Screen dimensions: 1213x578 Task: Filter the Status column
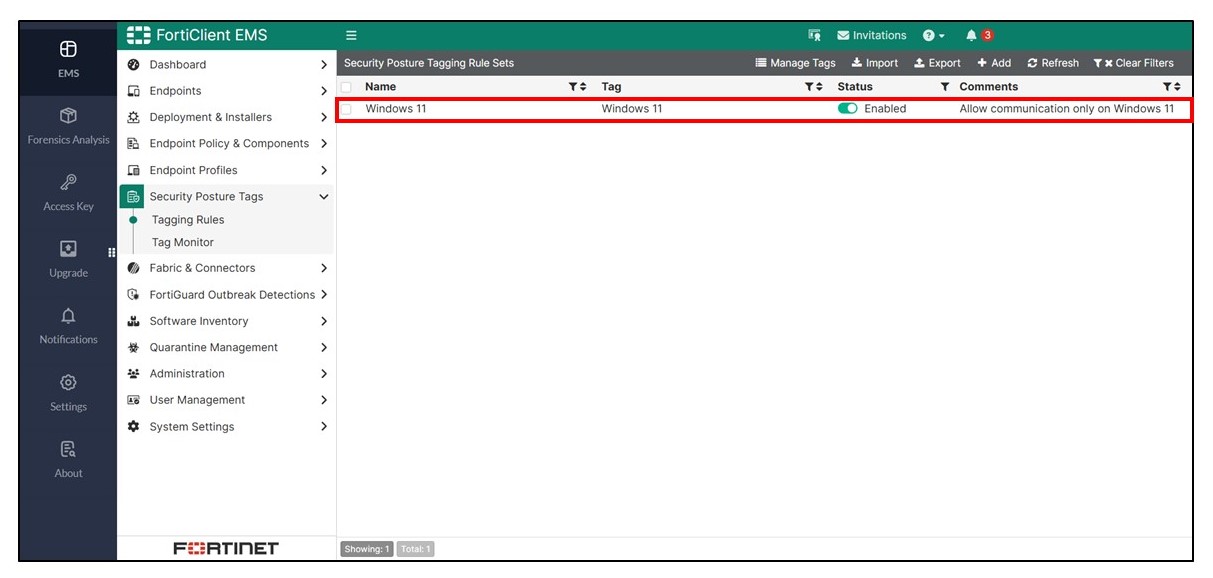[x=945, y=87]
